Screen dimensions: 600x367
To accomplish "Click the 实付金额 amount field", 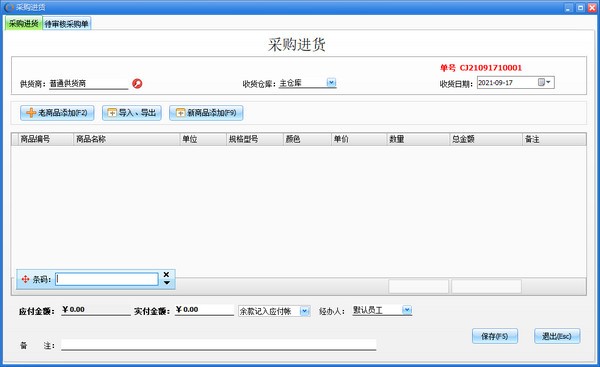I will pyautogui.click(x=204, y=310).
